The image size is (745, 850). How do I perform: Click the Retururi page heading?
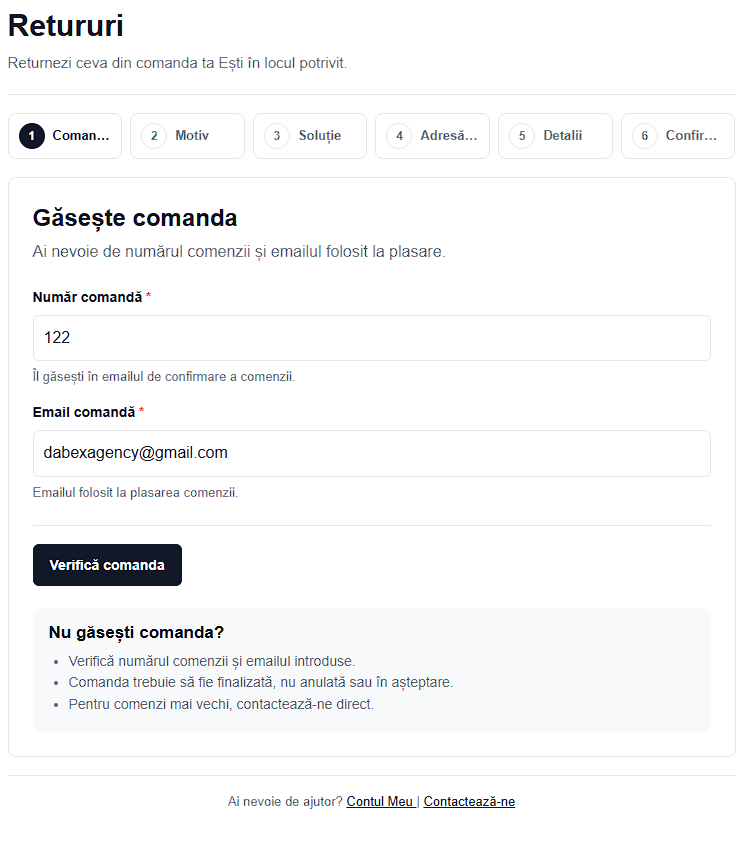(66, 25)
